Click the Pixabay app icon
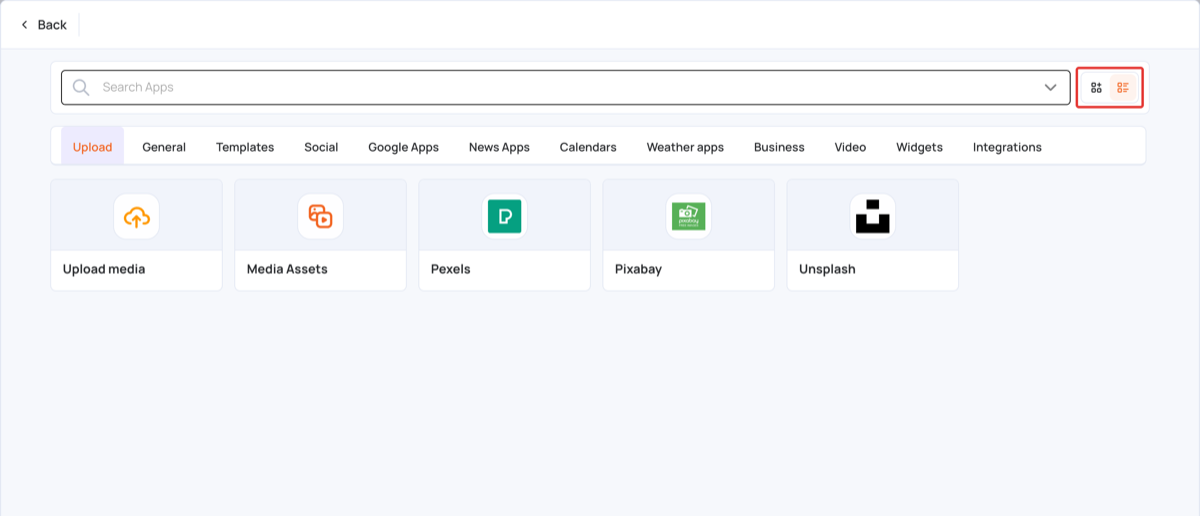1200x516 pixels. click(x=689, y=216)
